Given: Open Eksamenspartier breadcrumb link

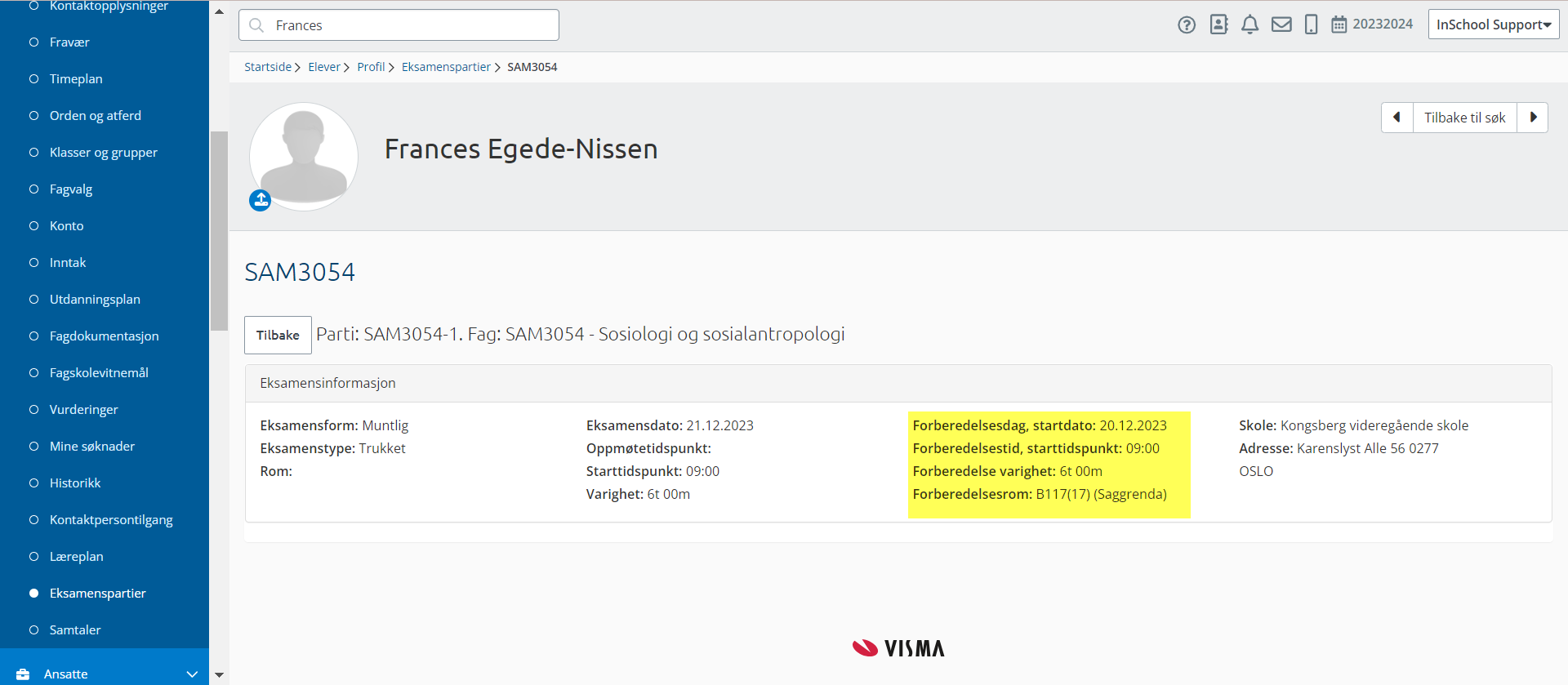Looking at the screenshot, I should (x=446, y=67).
